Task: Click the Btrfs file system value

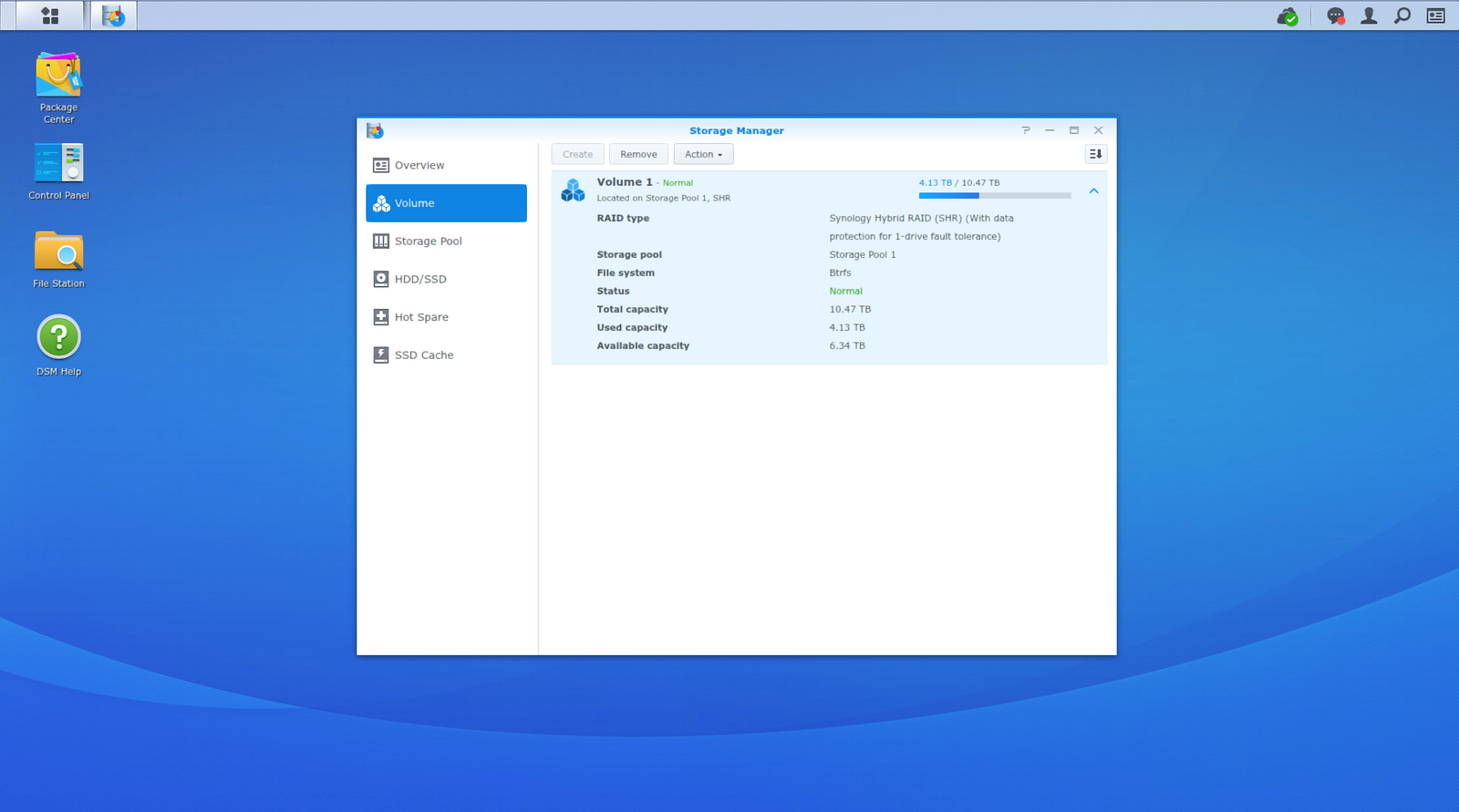Action: pyautogui.click(x=840, y=273)
